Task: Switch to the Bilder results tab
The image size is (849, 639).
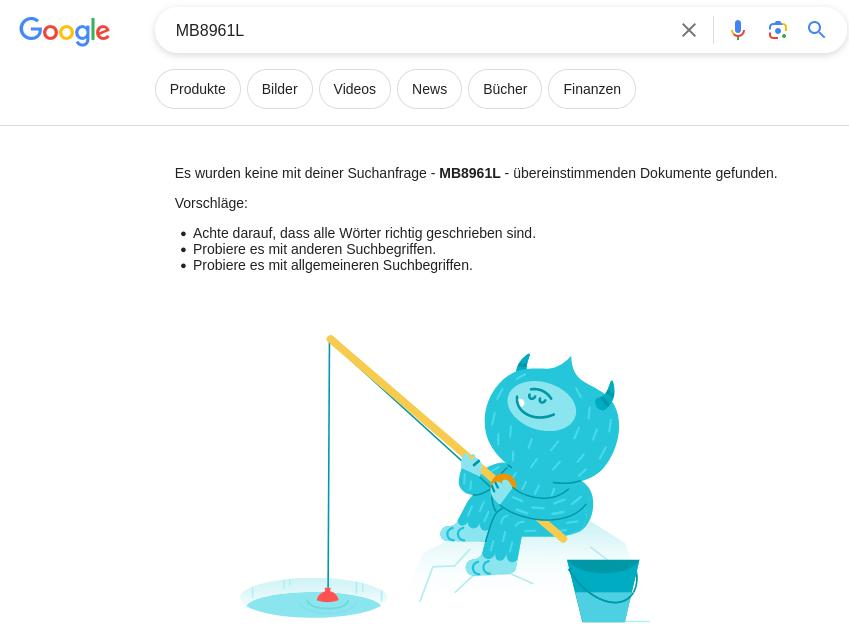Action: pyautogui.click(x=279, y=89)
